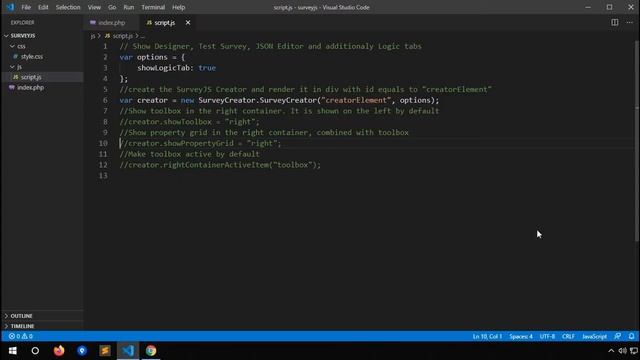This screenshot has width=640, height=360.
Task: Click the 'showLogicTab: true' code line
Action: [x=176, y=68]
